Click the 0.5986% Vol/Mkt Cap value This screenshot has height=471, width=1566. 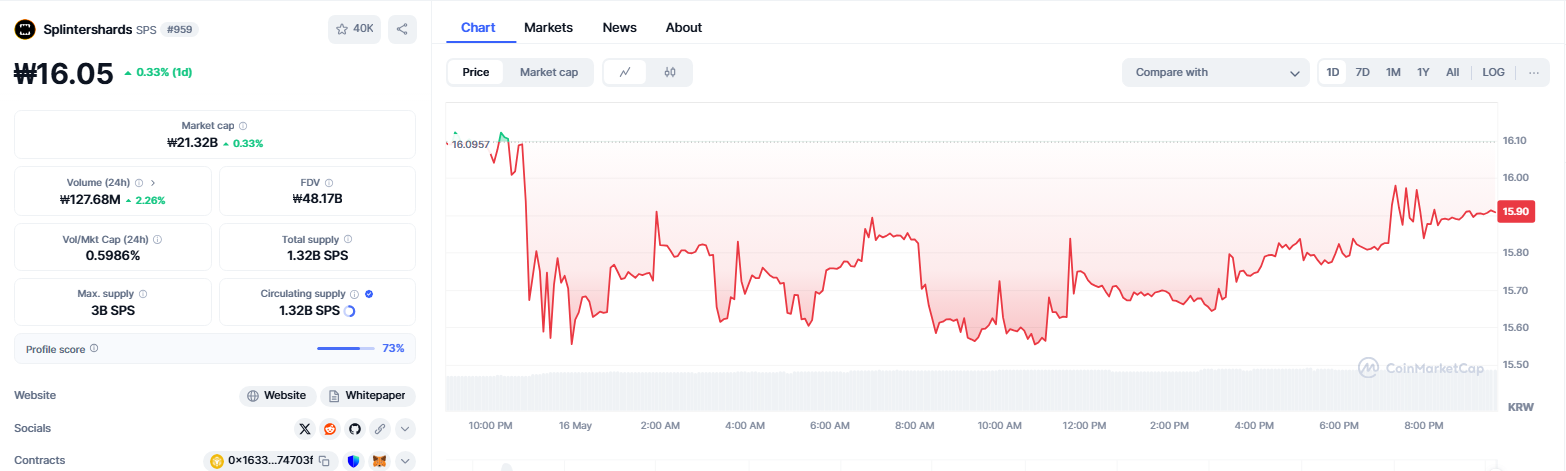tap(113, 255)
